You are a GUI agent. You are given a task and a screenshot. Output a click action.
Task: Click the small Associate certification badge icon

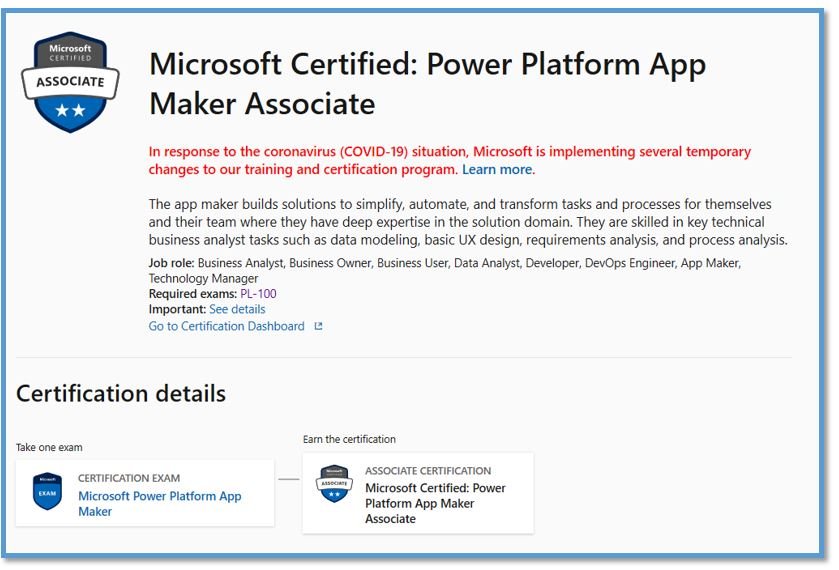334,483
